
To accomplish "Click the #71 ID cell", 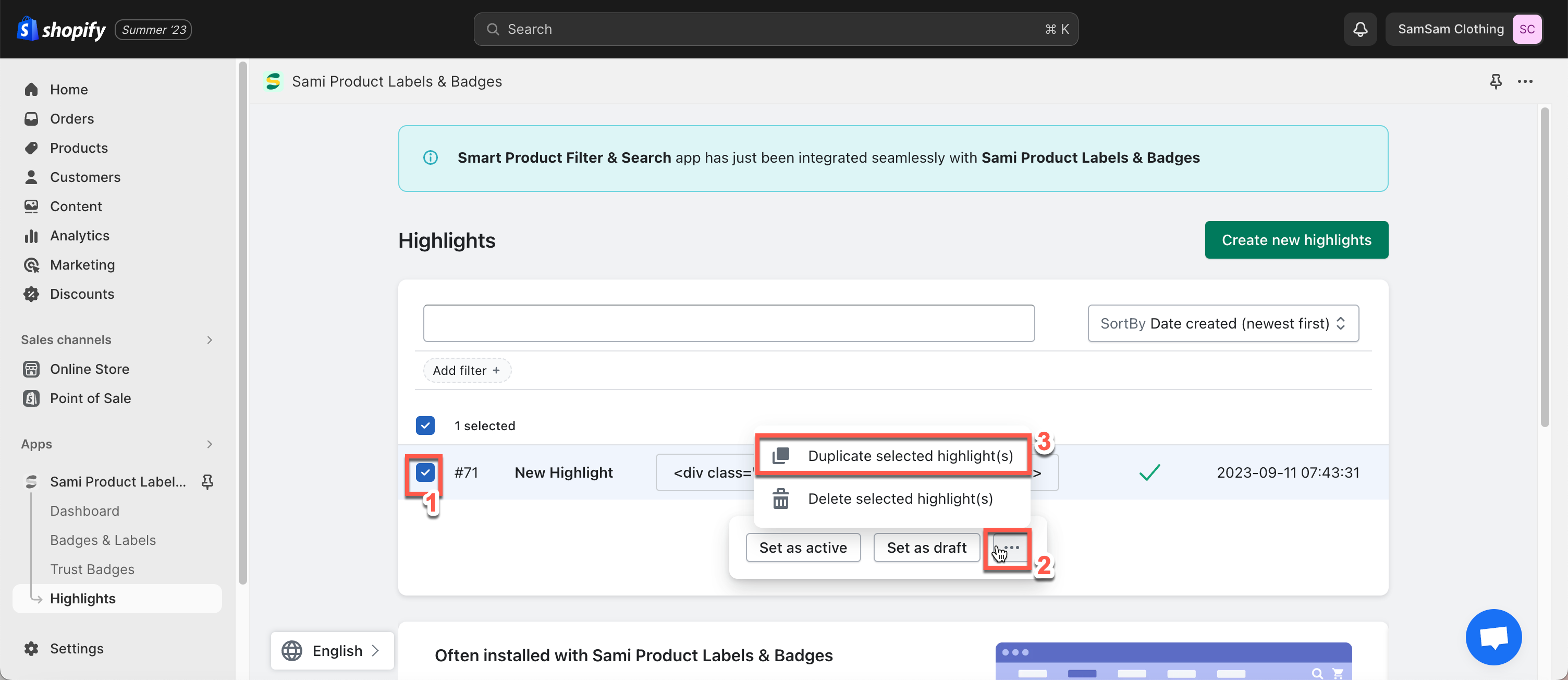I will pyautogui.click(x=465, y=472).
